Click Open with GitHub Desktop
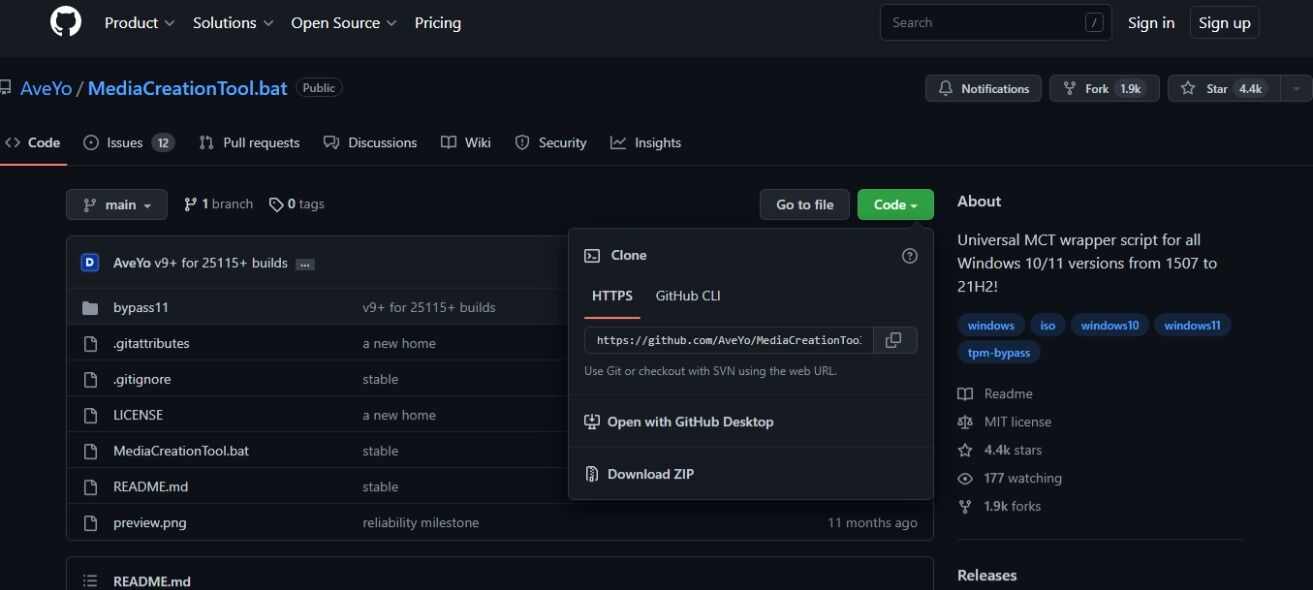 click(690, 422)
